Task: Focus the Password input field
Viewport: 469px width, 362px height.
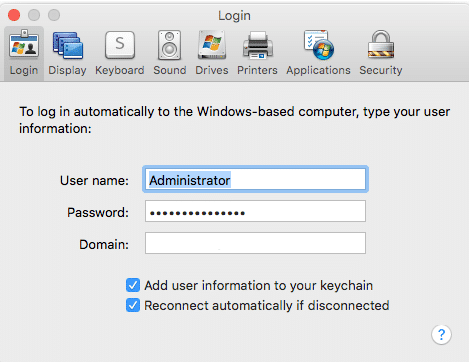Action: click(x=255, y=211)
